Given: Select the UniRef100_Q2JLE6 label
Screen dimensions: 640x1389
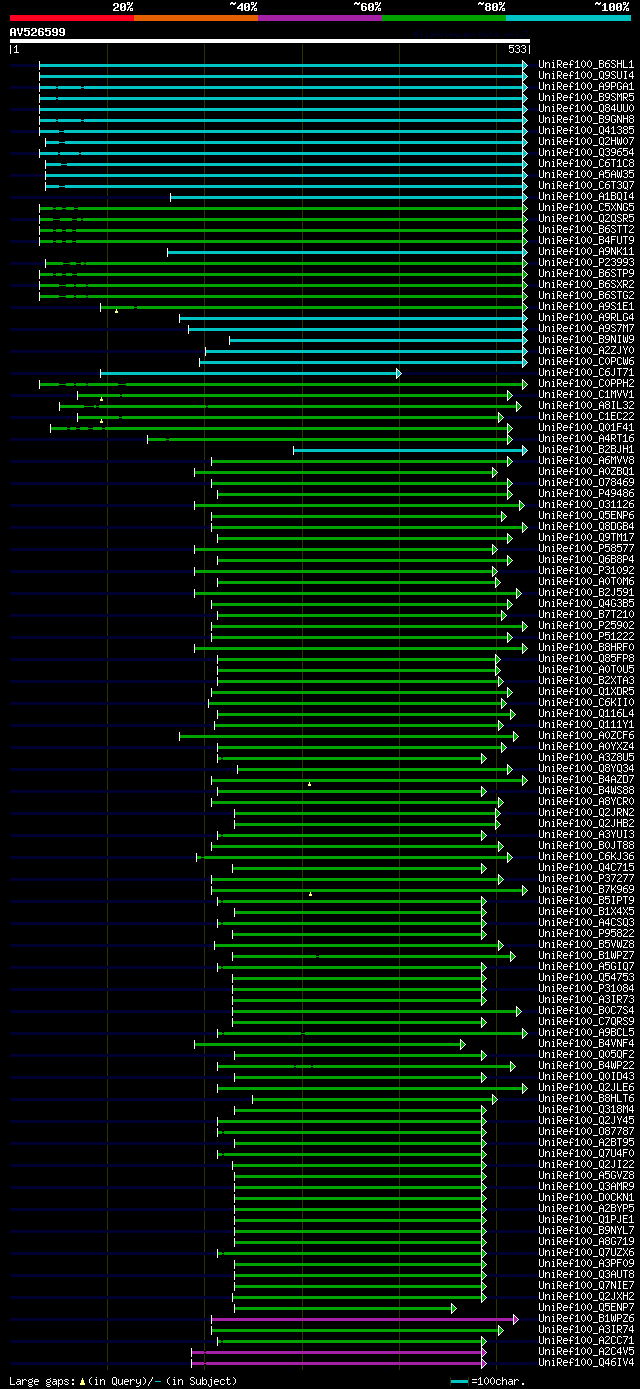Looking at the screenshot, I should click(586, 1088).
